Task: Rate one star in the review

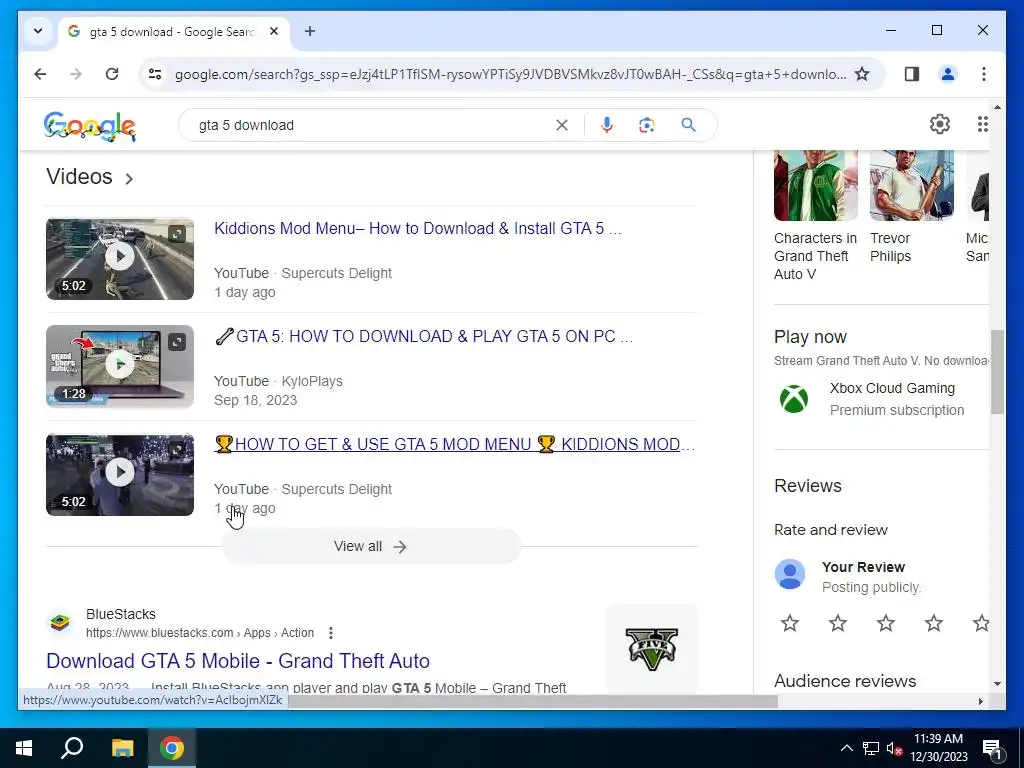Action: click(790, 623)
